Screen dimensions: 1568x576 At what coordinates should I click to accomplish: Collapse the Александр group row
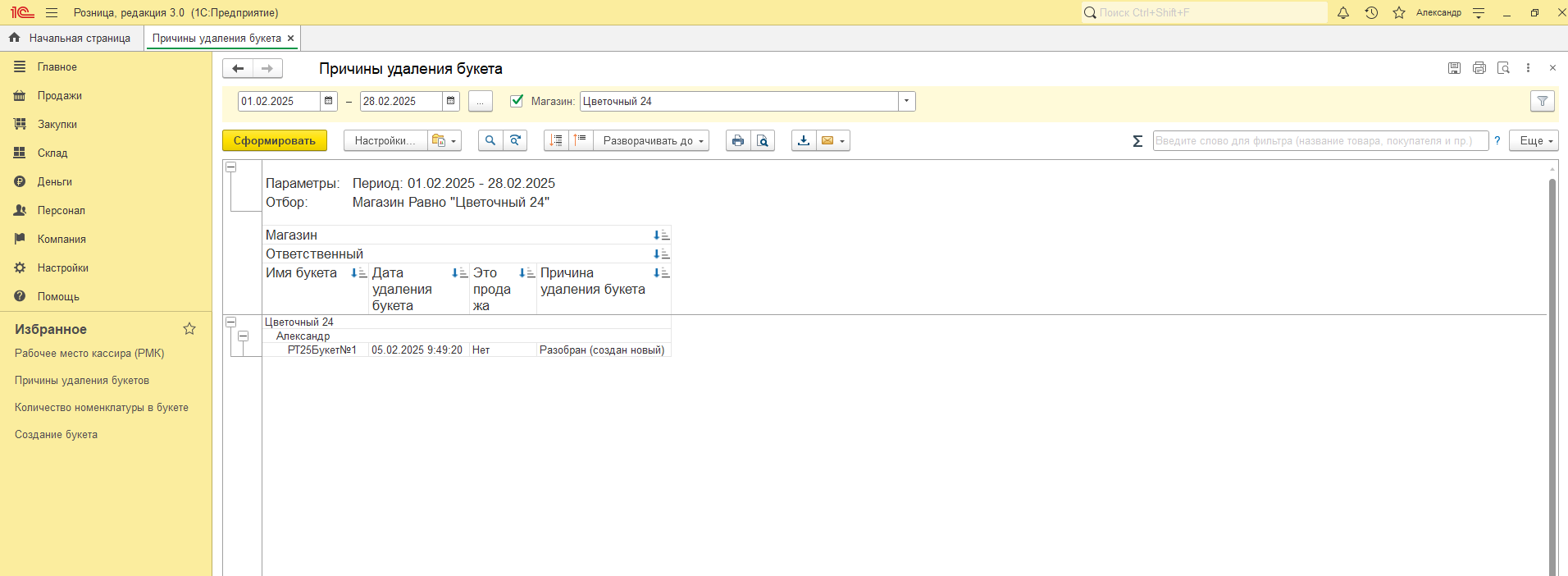coord(244,336)
